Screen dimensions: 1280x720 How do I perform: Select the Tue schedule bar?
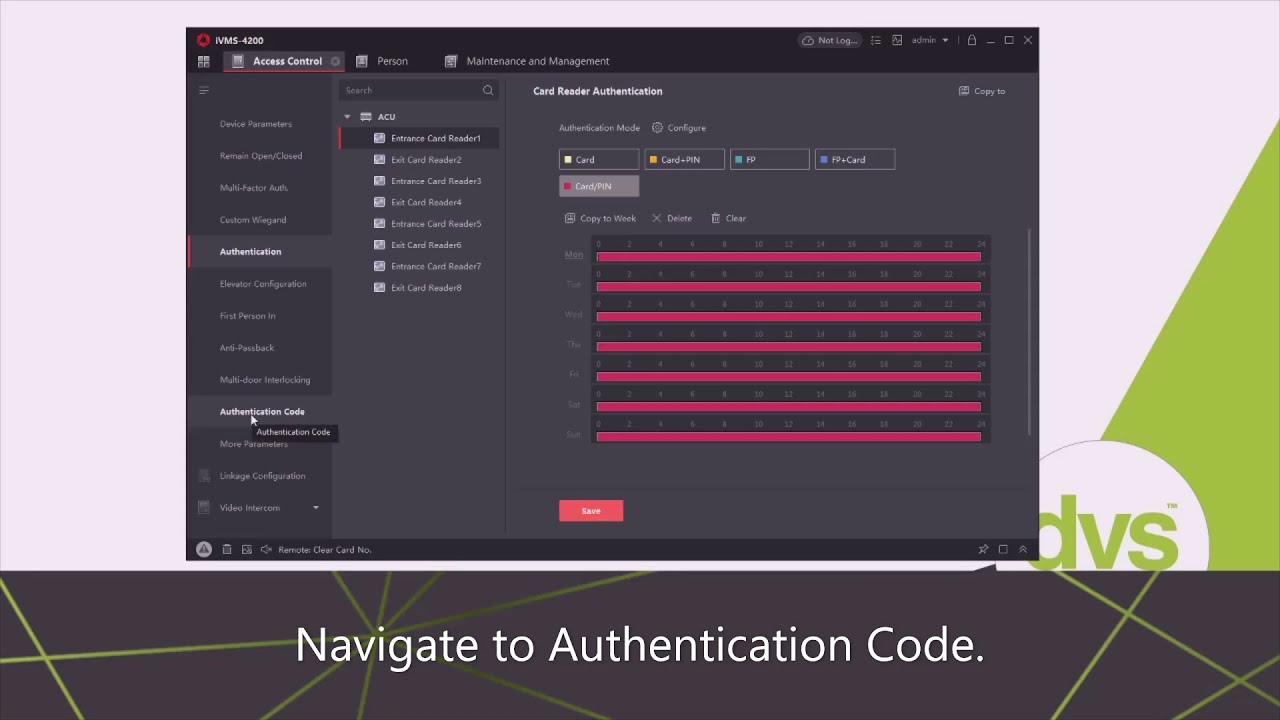click(x=788, y=287)
